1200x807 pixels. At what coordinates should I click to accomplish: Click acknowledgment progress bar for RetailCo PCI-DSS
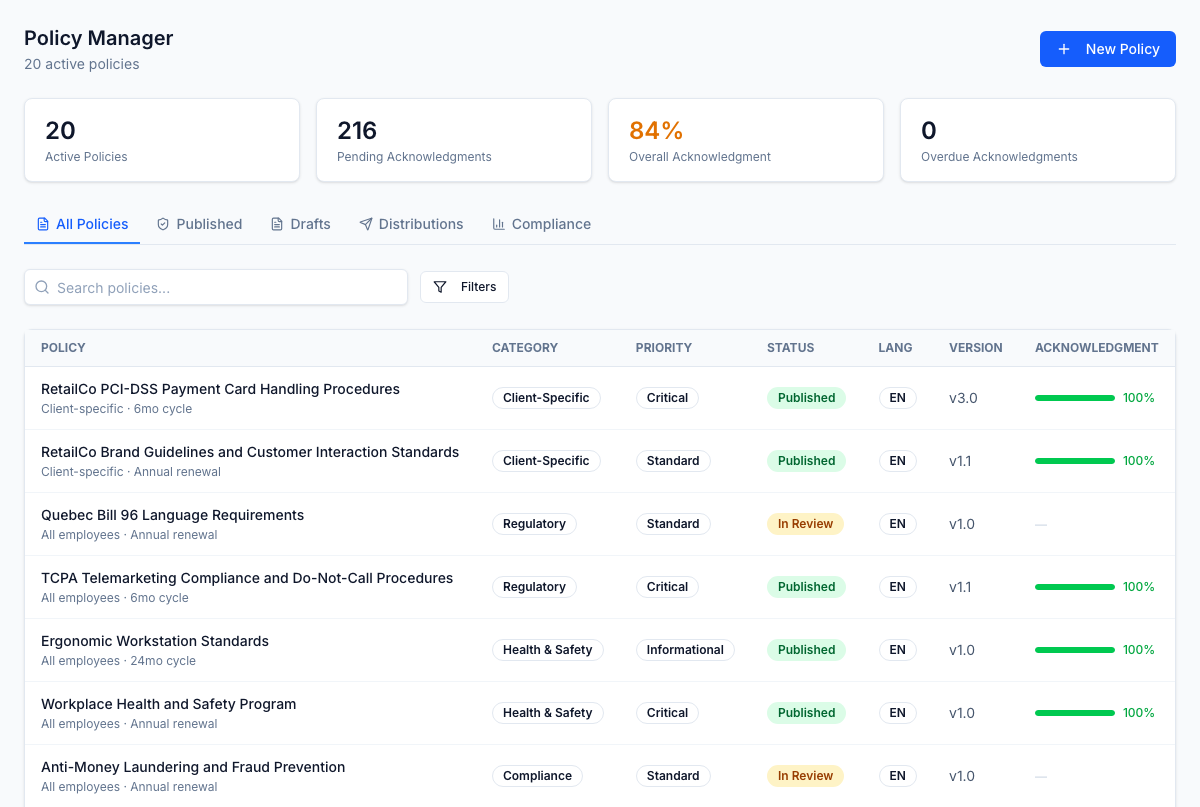[1075, 398]
